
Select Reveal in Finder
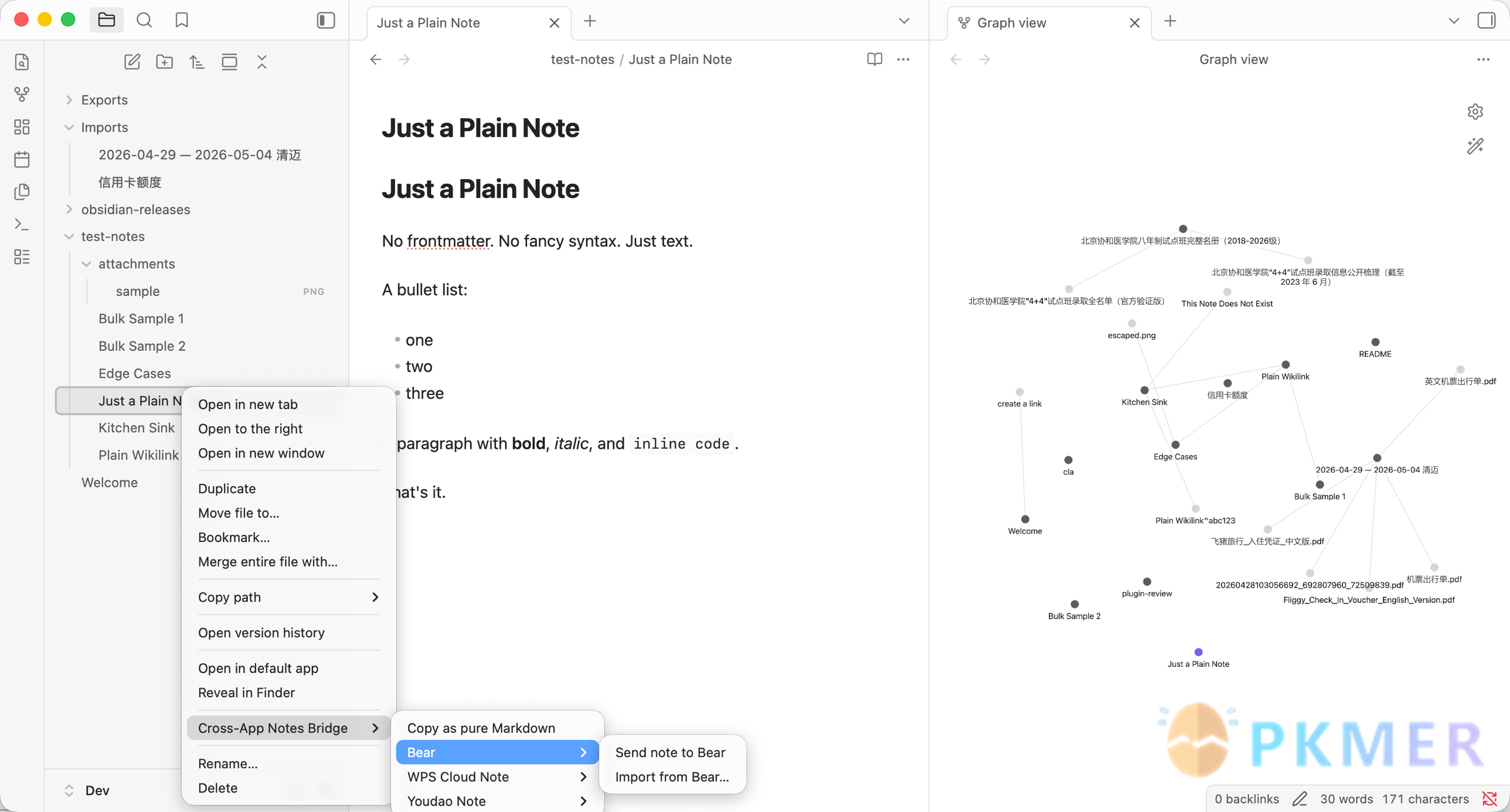click(288, 692)
